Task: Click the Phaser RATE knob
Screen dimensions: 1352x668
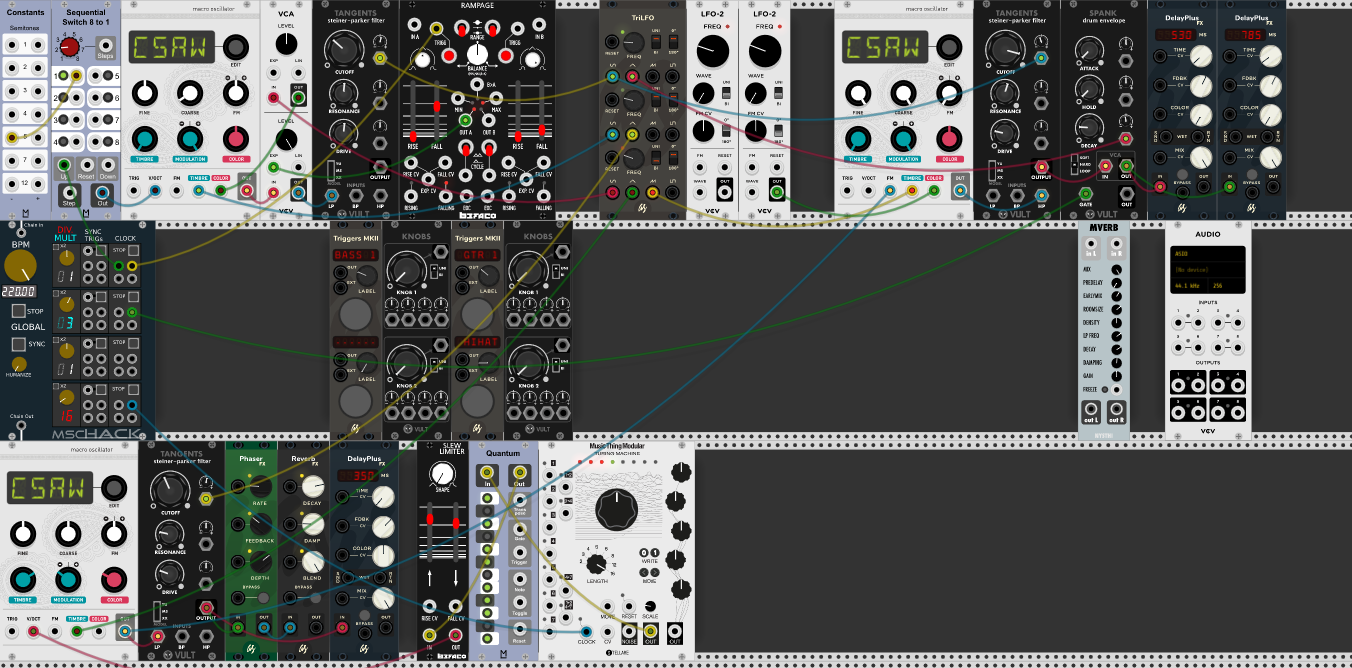Action: point(261,486)
